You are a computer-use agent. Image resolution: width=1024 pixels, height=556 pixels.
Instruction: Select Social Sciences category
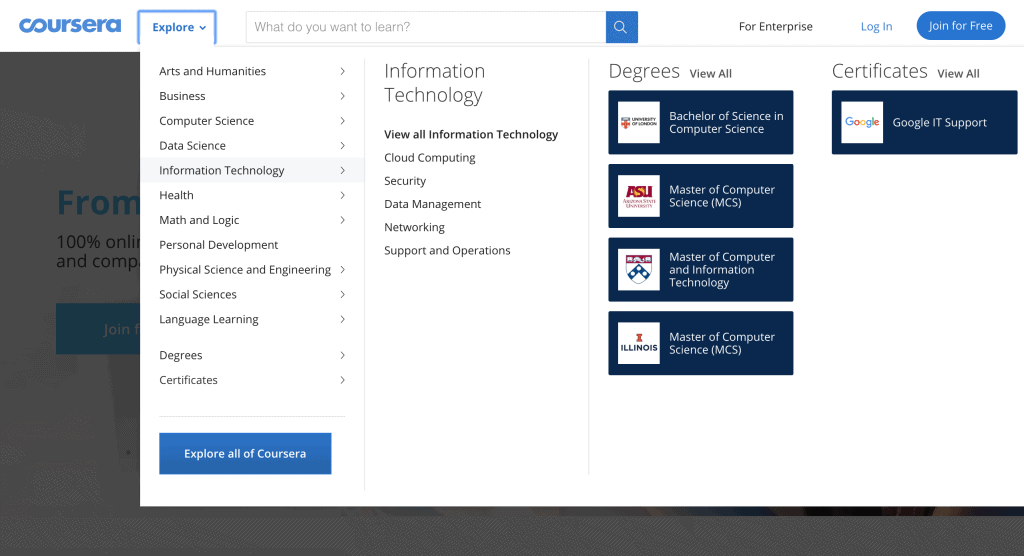coord(198,295)
